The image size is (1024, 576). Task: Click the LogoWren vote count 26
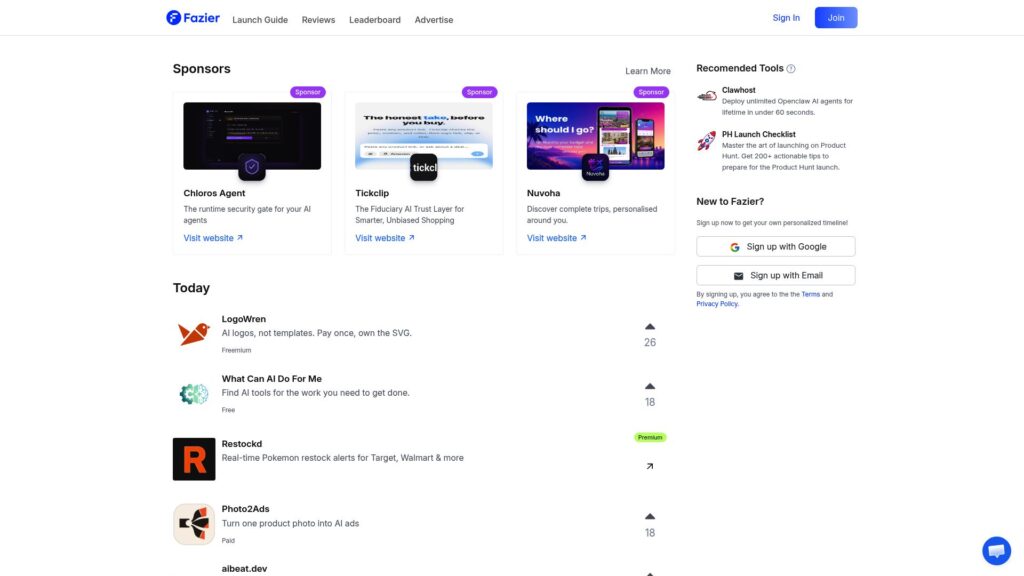pos(650,342)
